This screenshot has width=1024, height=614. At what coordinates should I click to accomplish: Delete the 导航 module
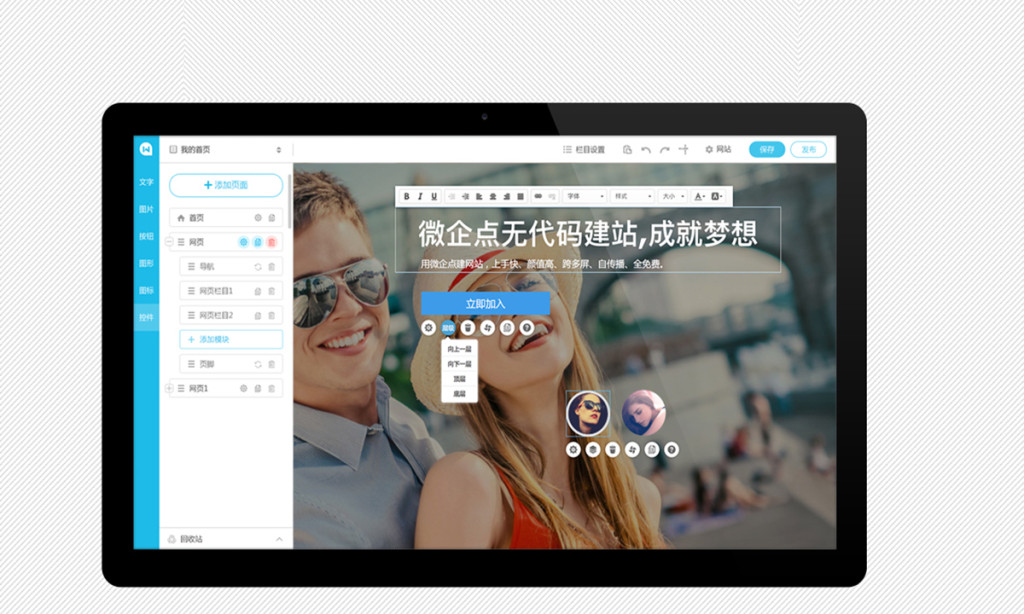click(x=272, y=267)
